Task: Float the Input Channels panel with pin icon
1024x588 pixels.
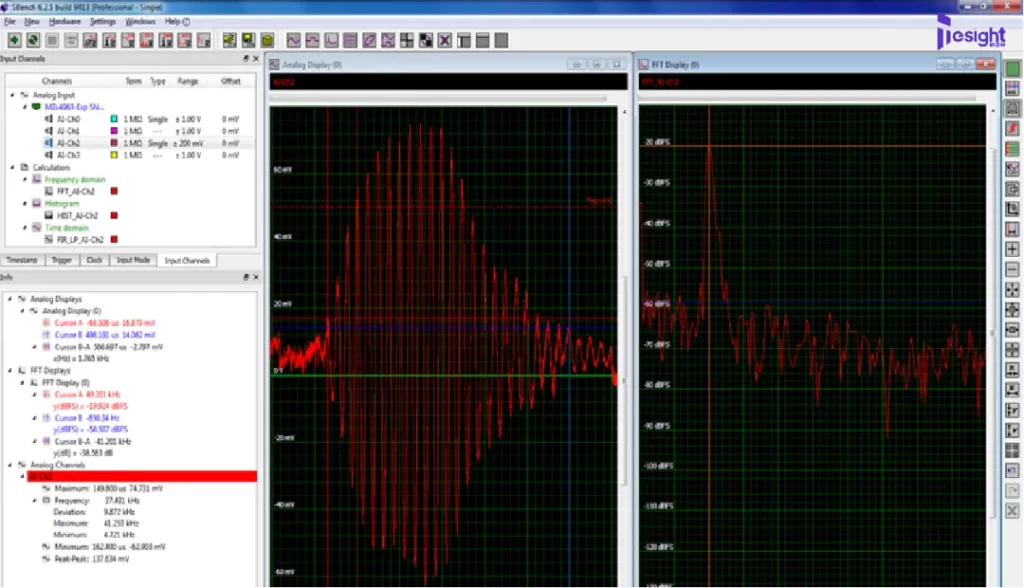Action: pos(246,59)
